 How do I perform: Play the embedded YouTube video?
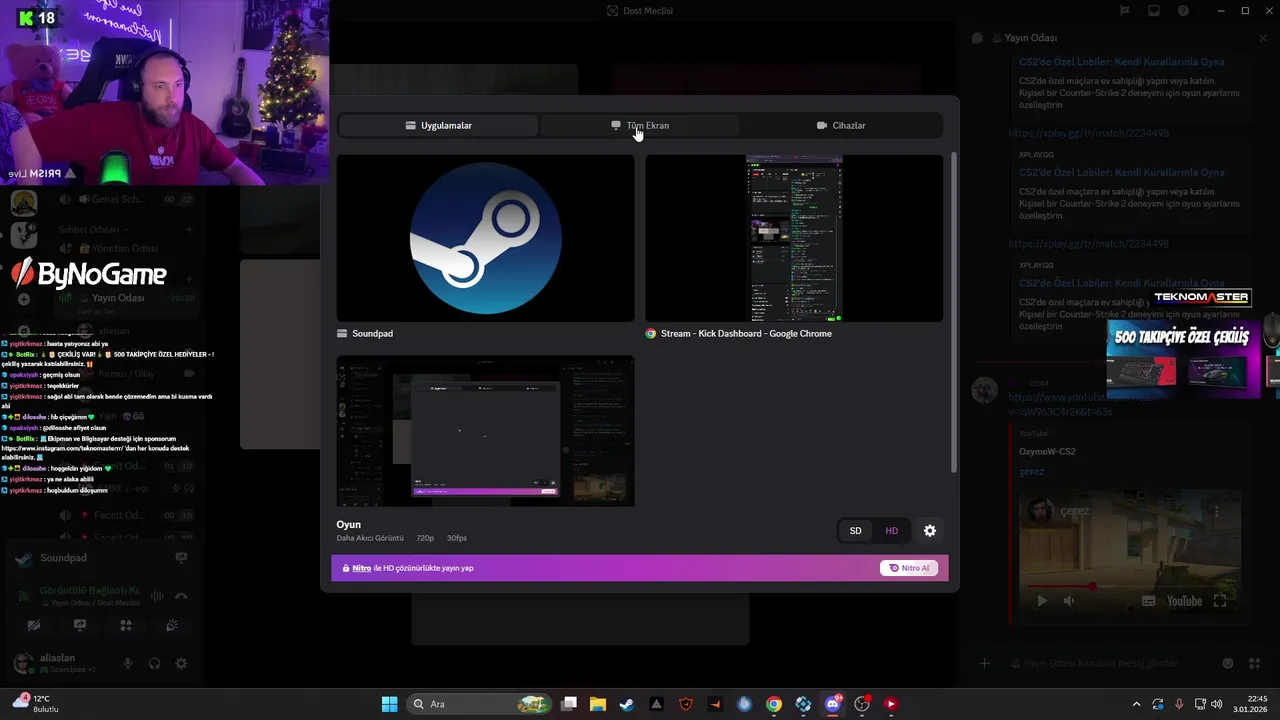1042,601
